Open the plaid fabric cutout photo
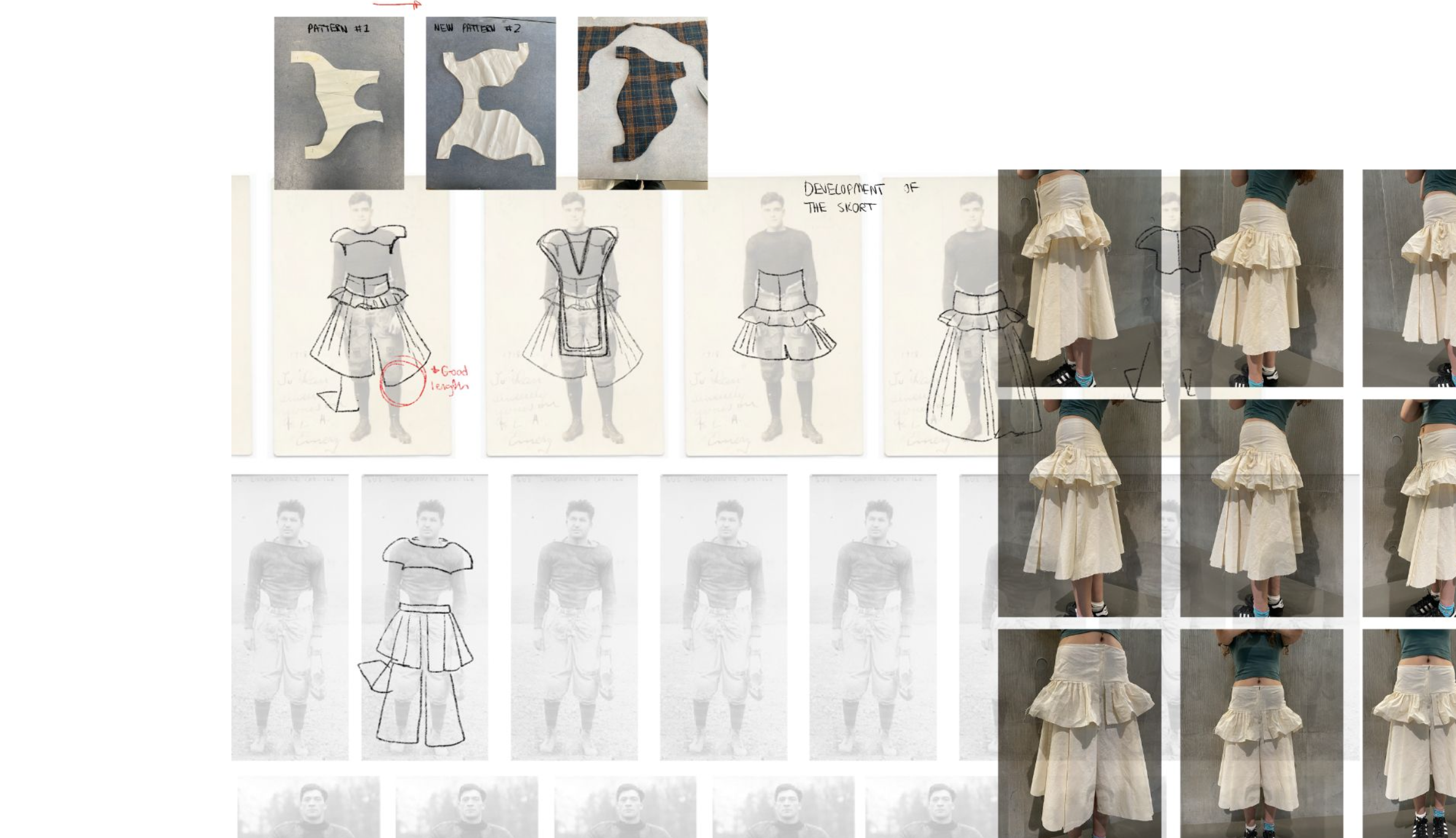The width and height of the screenshot is (1456, 838). [x=642, y=103]
